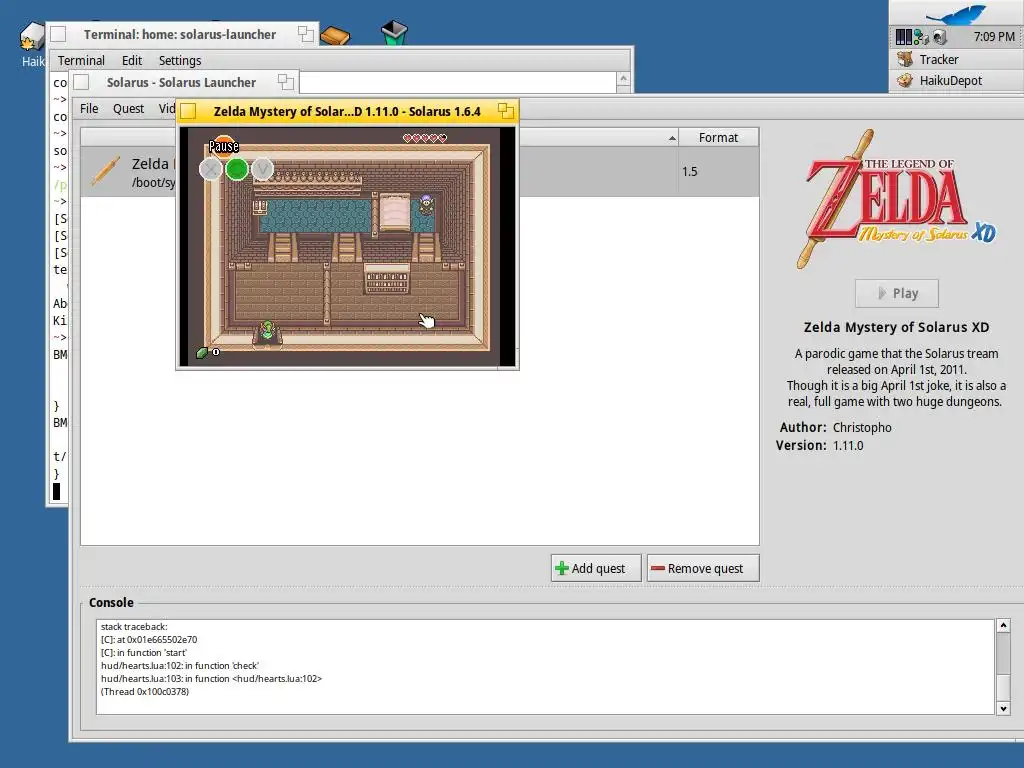Open HaikuDepot in the Deskbar
Screen dimensions: 1024x768
coord(956,80)
